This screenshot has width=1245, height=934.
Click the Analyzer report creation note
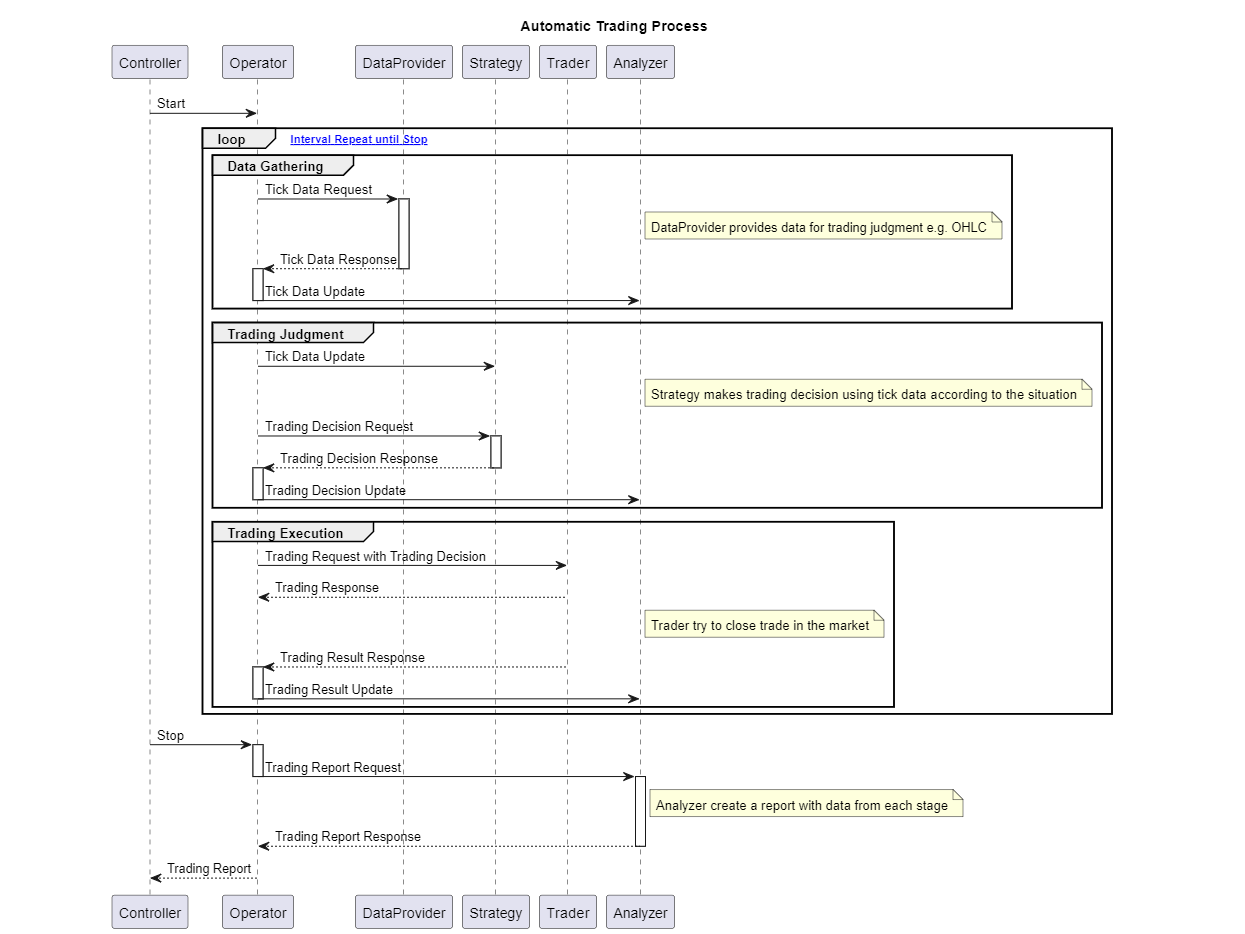(805, 803)
